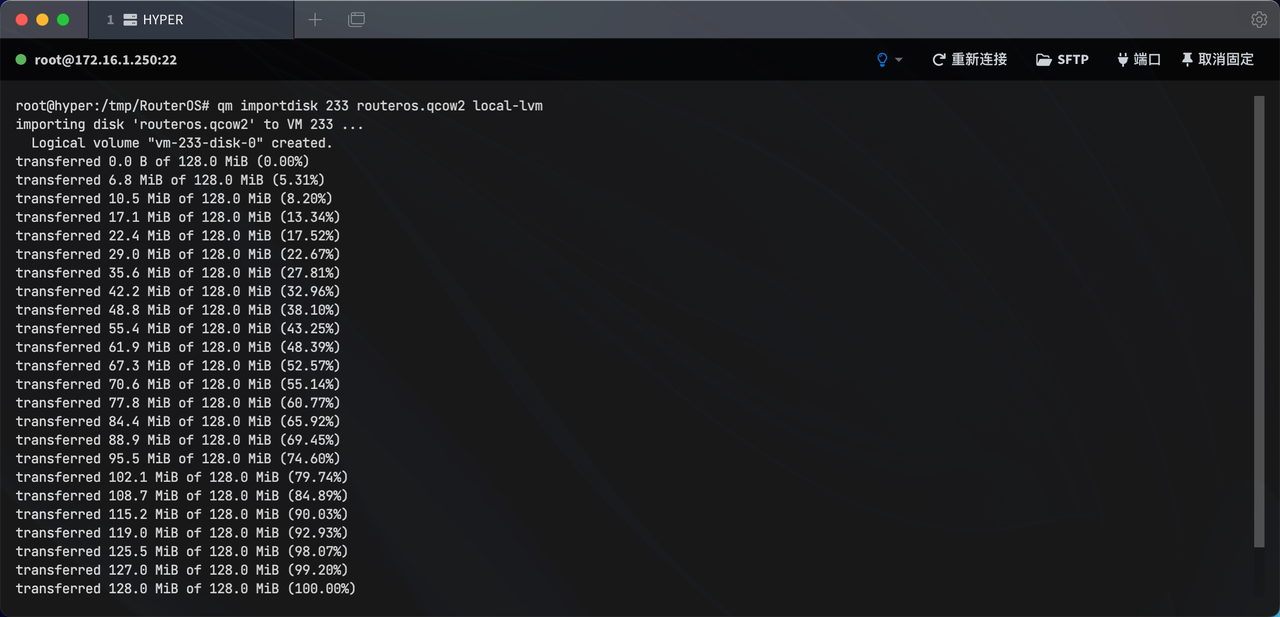Open a new tab with the plus icon
The width and height of the screenshot is (1280, 617).
point(315,19)
